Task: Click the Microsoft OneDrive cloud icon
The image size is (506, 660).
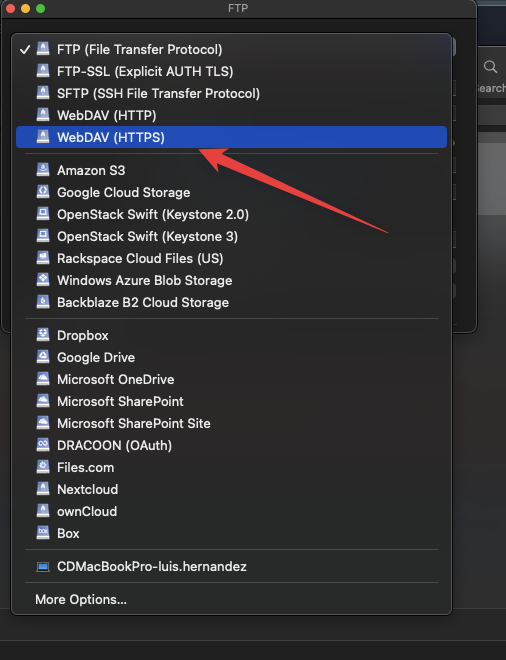Action: (x=43, y=378)
